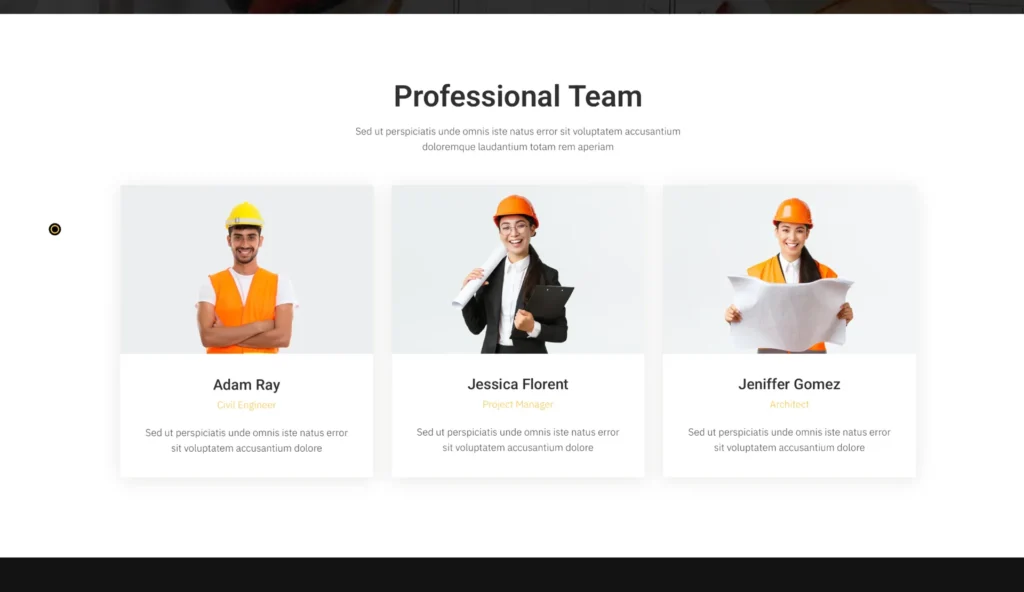1024x592 pixels.
Task: Open Jessica Florent's team photo
Action: 517,269
